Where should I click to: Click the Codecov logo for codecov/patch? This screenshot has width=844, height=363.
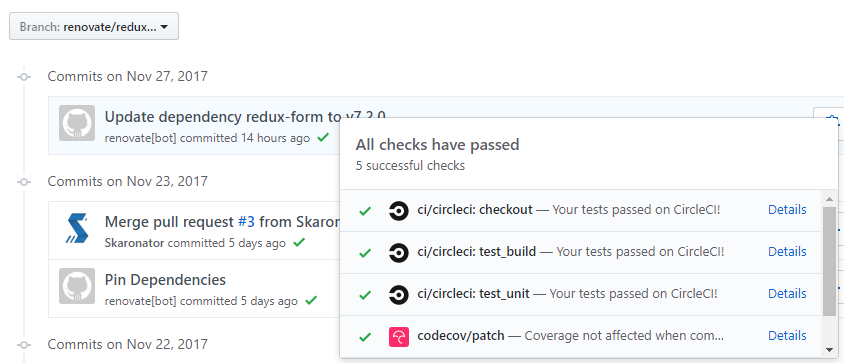tap(399, 337)
